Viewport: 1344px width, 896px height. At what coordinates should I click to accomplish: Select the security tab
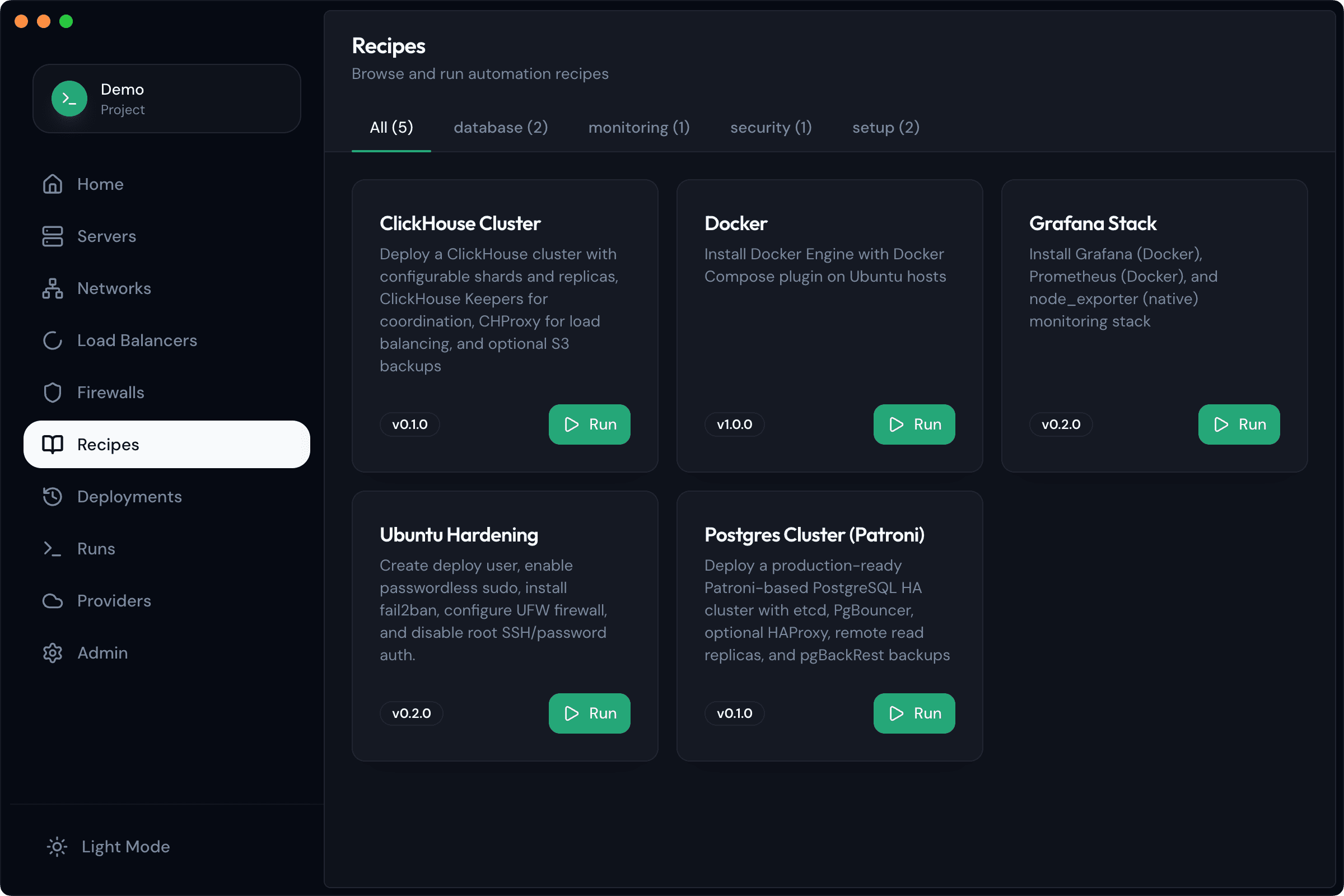pyautogui.click(x=771, y=128)
